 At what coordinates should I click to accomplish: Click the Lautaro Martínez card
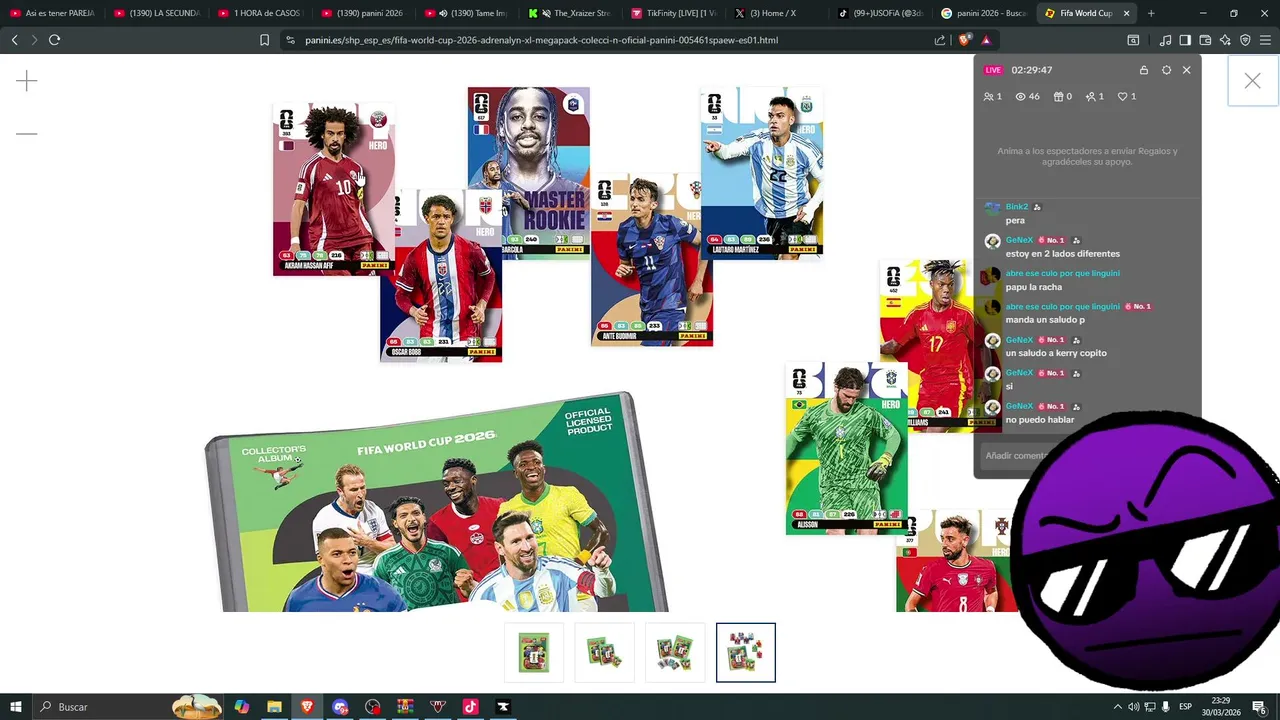762,171
